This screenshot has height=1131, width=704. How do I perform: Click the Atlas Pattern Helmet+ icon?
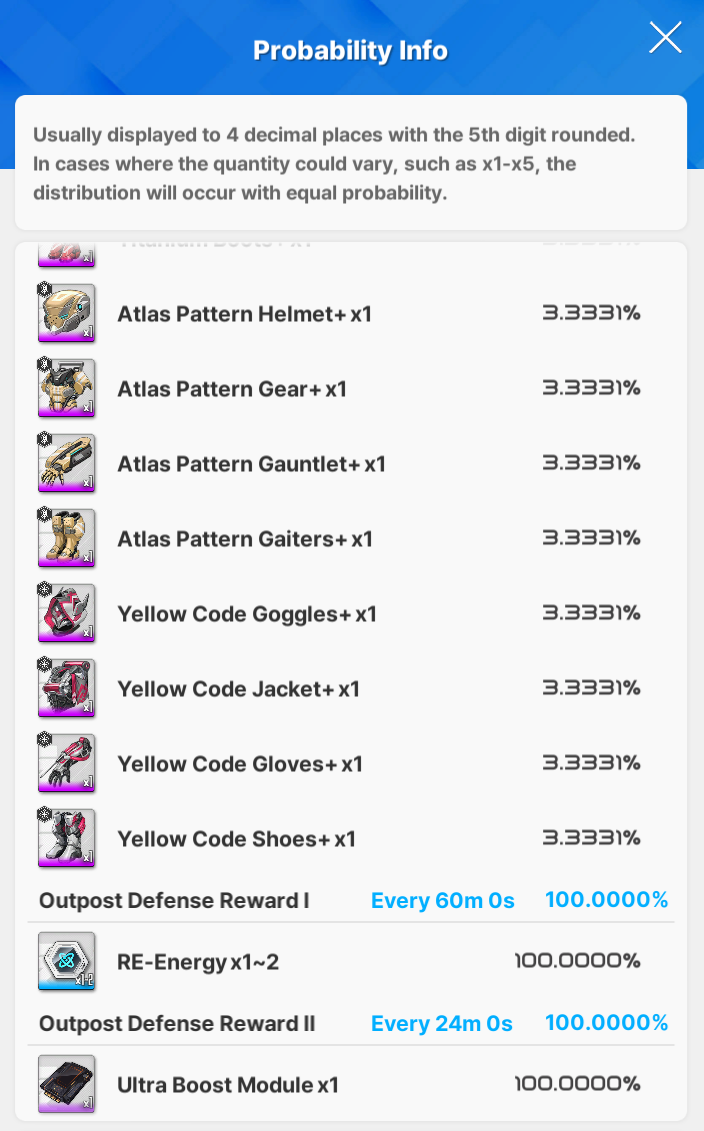[x=67, y=313]
